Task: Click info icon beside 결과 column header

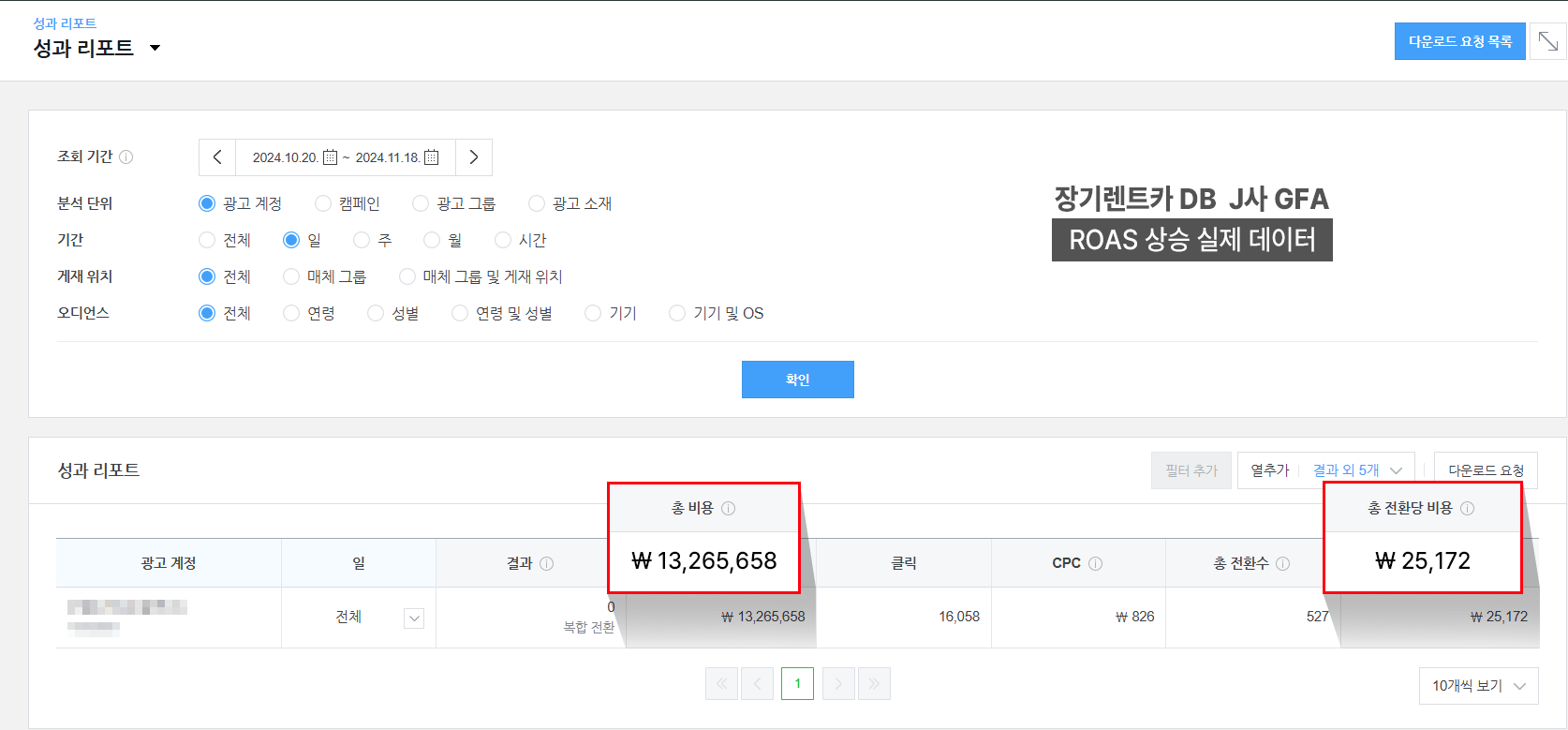Action: point(547,563)
